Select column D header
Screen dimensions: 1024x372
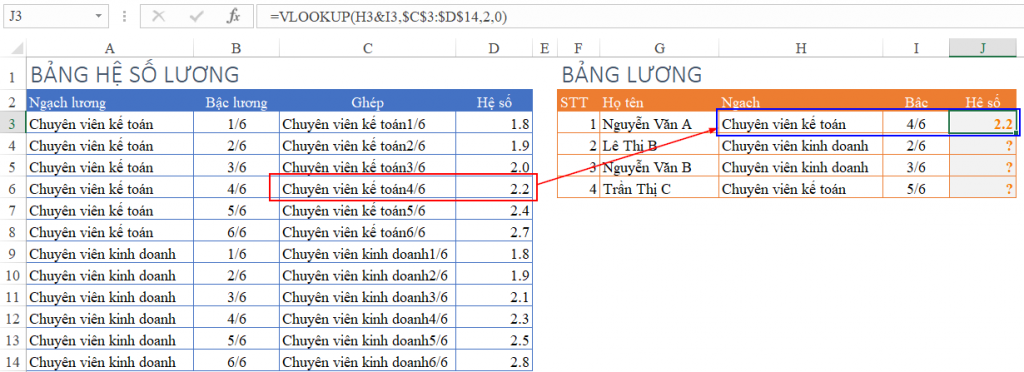pyautogui.click(x=494, y=48)
